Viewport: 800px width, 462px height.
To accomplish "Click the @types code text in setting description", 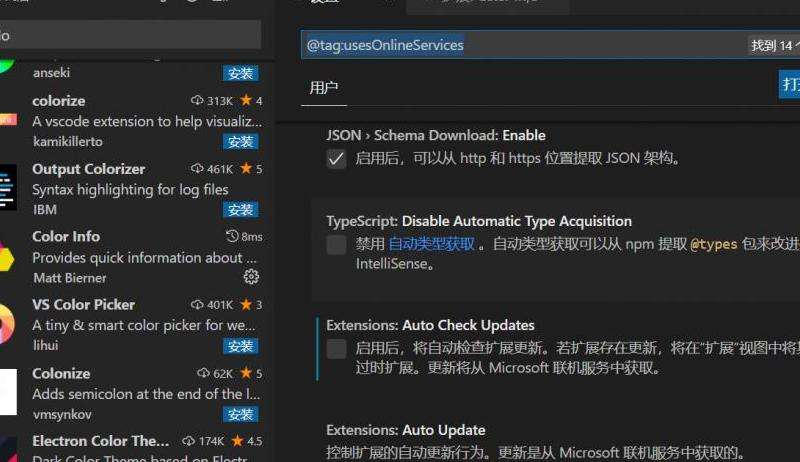I will pyautogui.click(x=713, y=244).
